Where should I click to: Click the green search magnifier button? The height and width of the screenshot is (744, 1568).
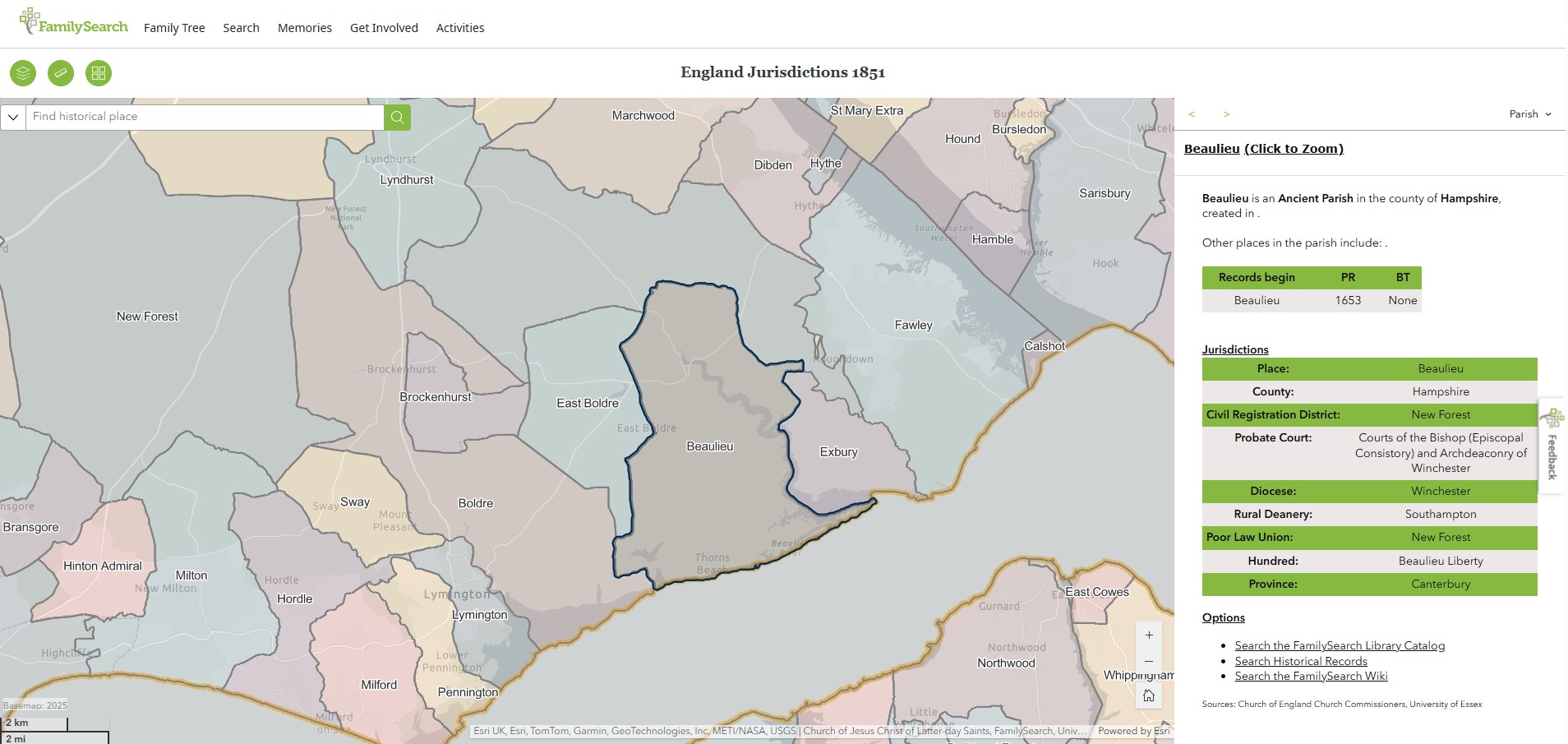pyautogui.click(x=397, y=117)
